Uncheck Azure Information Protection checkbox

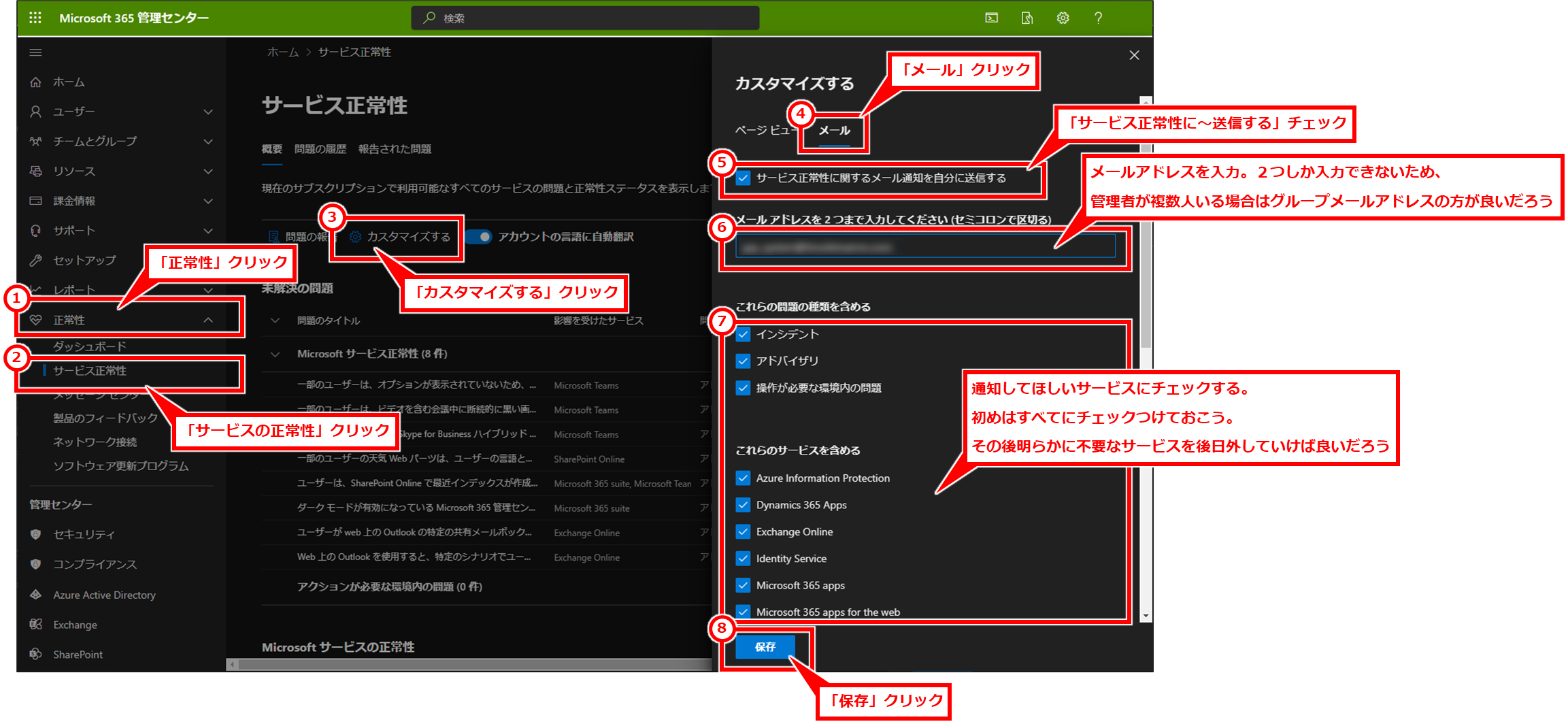(x=744, y=478)
